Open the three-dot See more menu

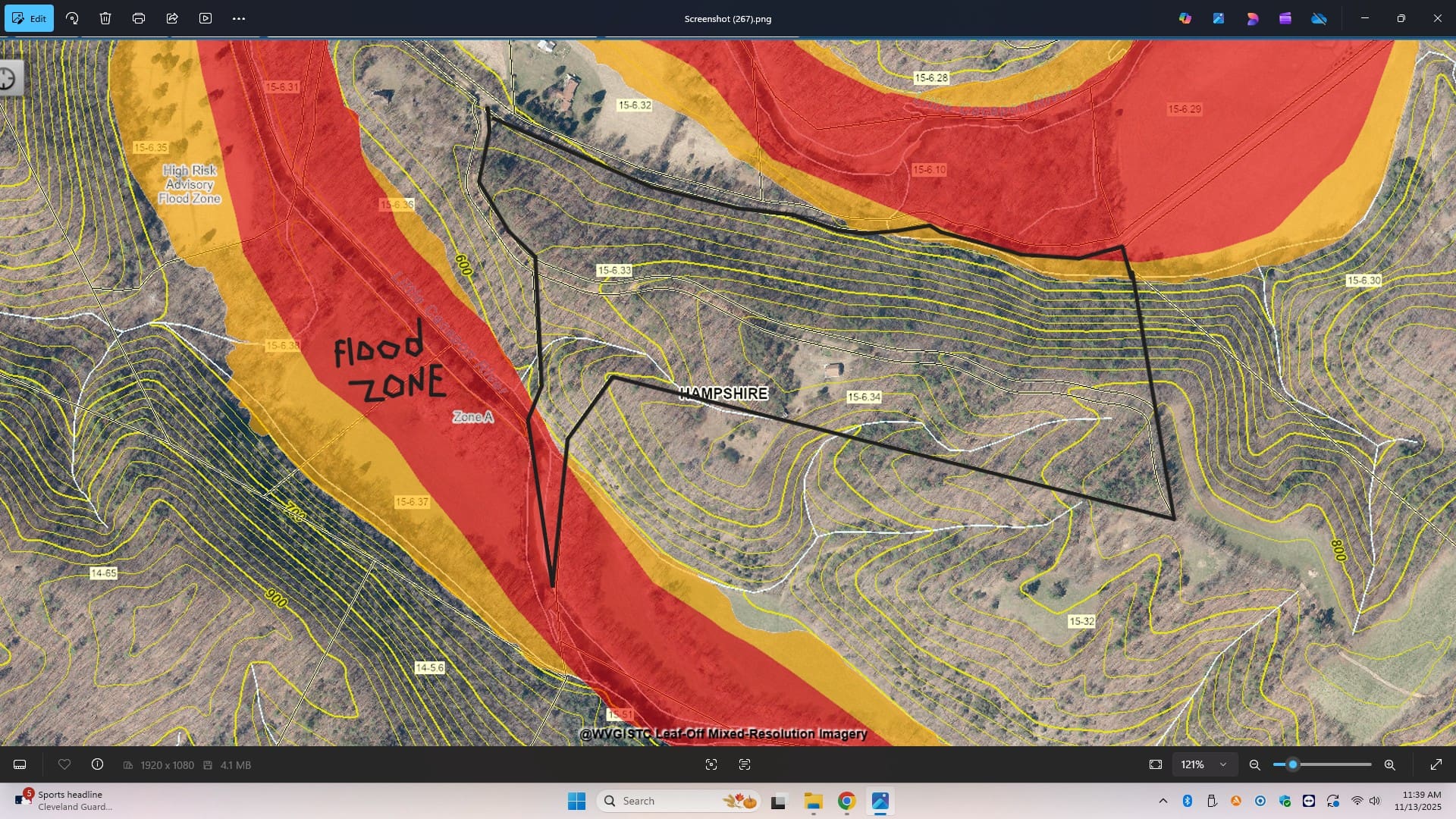[239, 18]
